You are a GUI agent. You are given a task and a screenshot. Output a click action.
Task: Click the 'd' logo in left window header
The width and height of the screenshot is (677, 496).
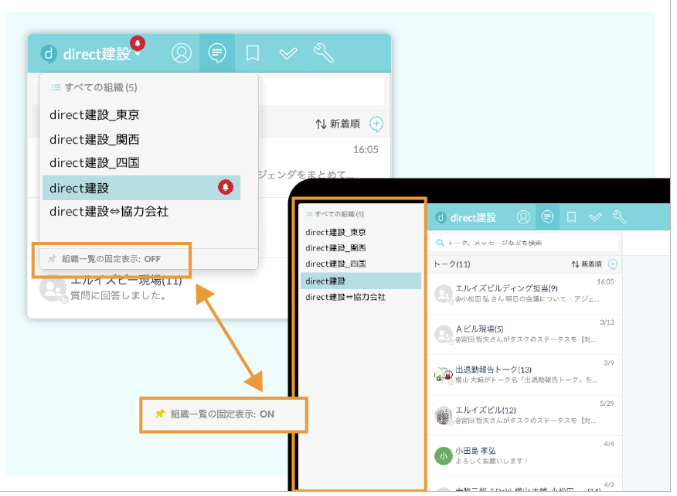pos(49,54)
